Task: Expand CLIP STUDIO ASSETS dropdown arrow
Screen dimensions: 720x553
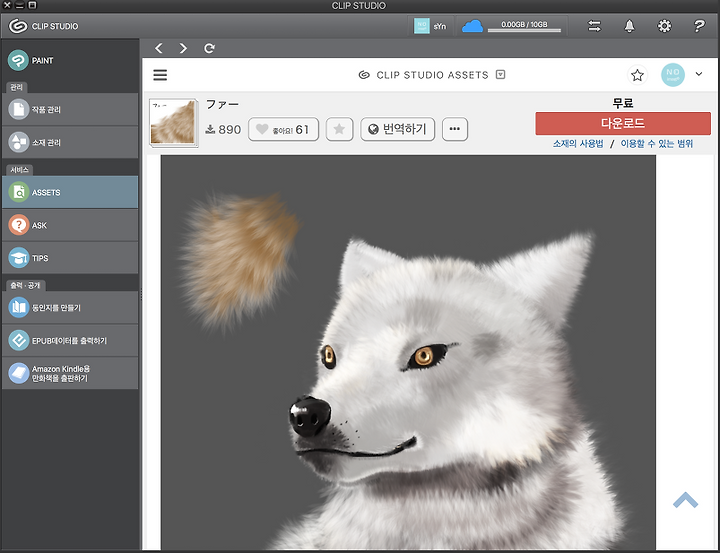Action: 501,74
